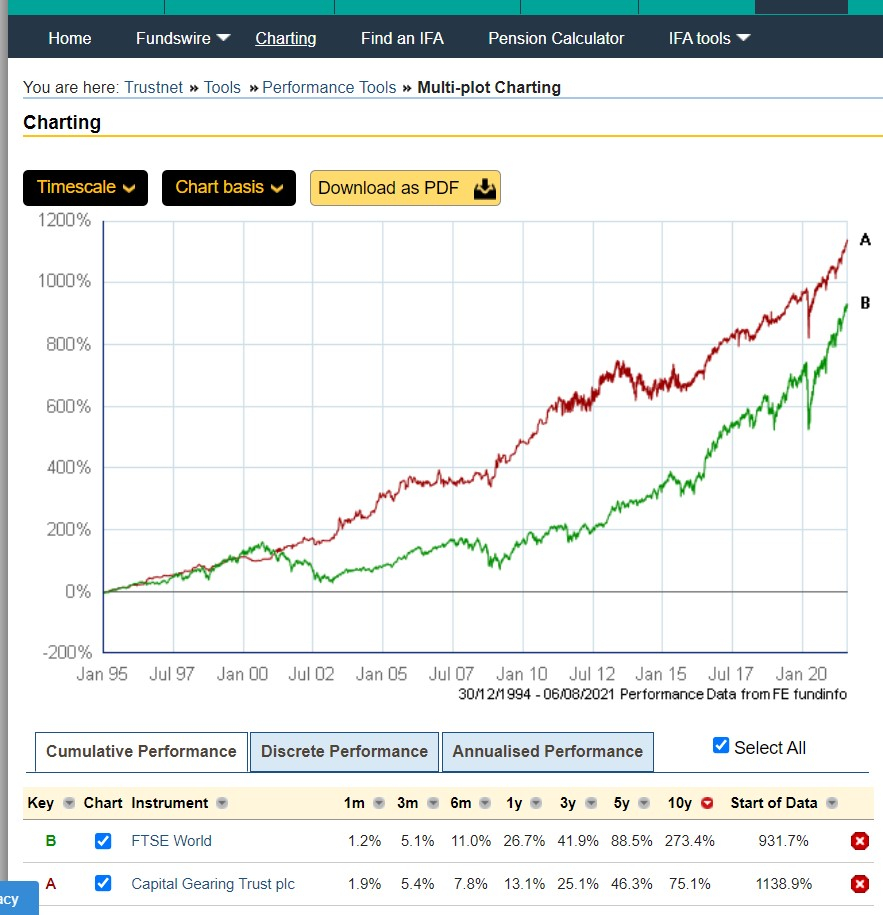The width and height of the screenshot is (883, 915).
Task: Click the red 10y sort arrow
Action: click(707, 803)
